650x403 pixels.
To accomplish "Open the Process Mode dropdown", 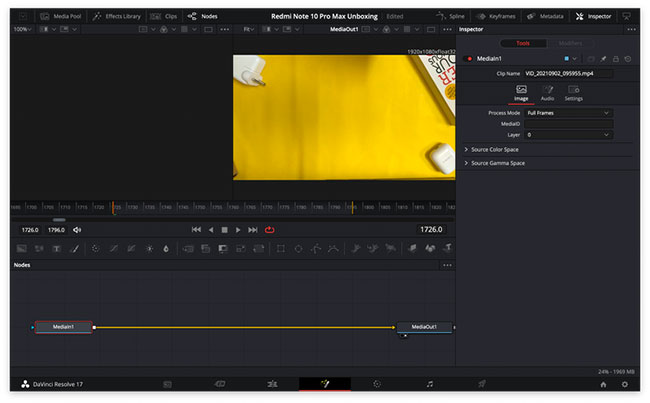I will (x=568, y=113).
